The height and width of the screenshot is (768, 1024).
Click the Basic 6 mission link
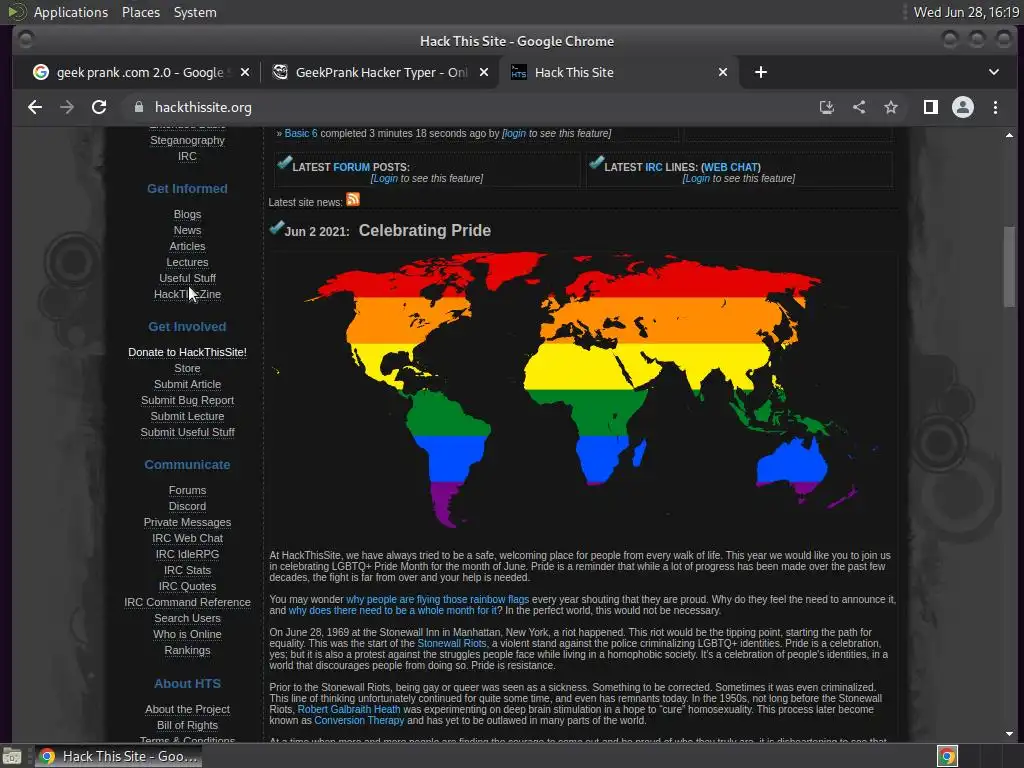(300, 133)
